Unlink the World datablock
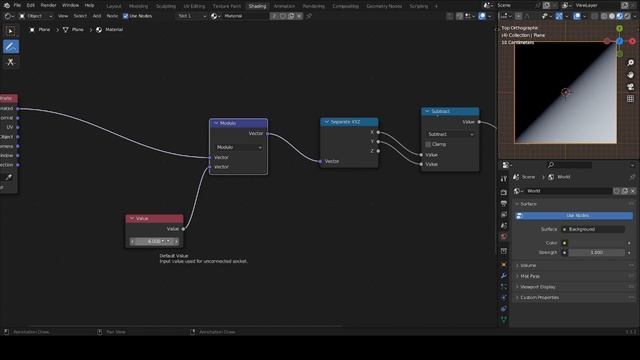This screenshot has height=360, width=640. coord(633,191)
